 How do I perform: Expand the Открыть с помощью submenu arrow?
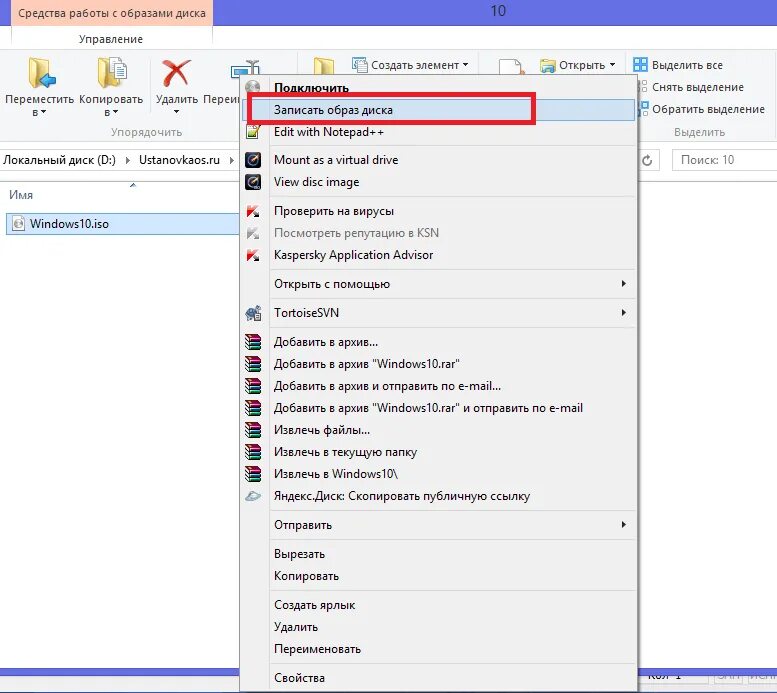coord(624,284)
